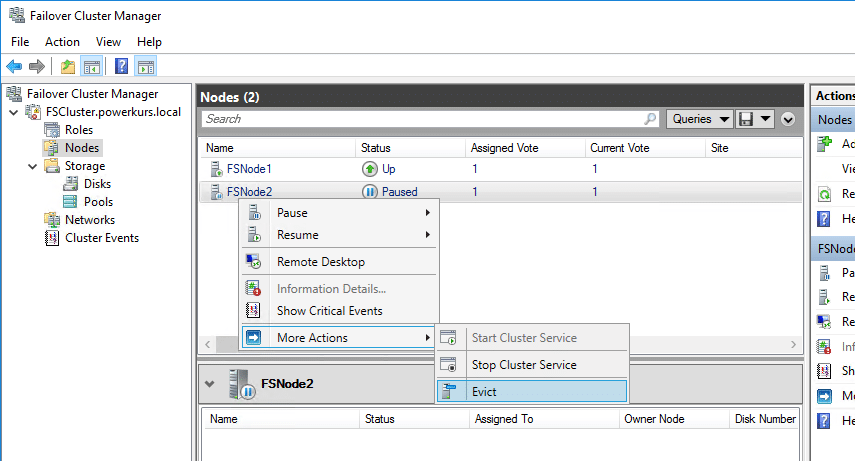Viewport: 855px width, 461px height.
Task: Collapse the FSCluster.powerkurs.local tree node
Action: coord(14,112)
